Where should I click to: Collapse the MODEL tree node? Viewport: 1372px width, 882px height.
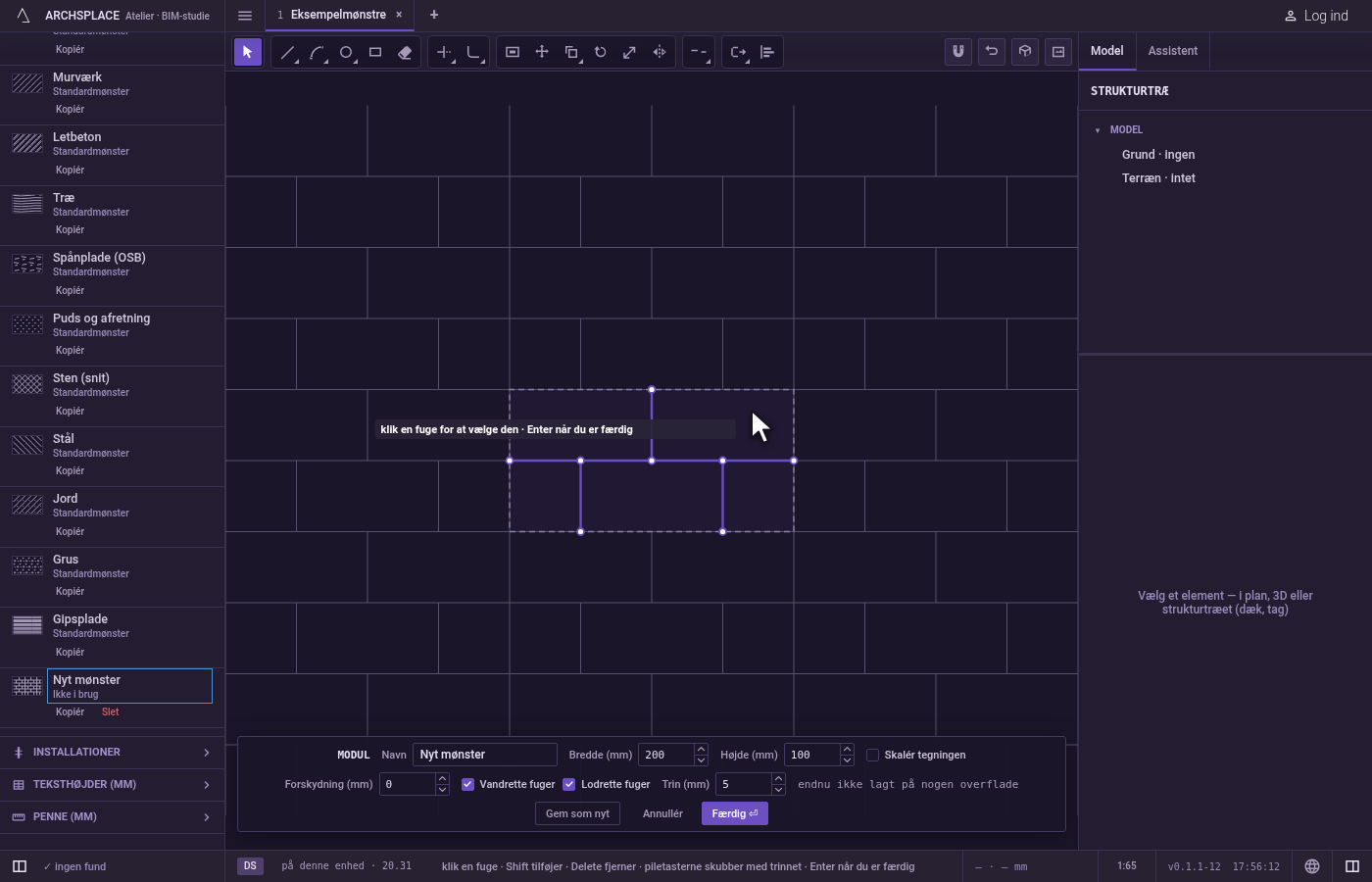[x=1098, y=130]
